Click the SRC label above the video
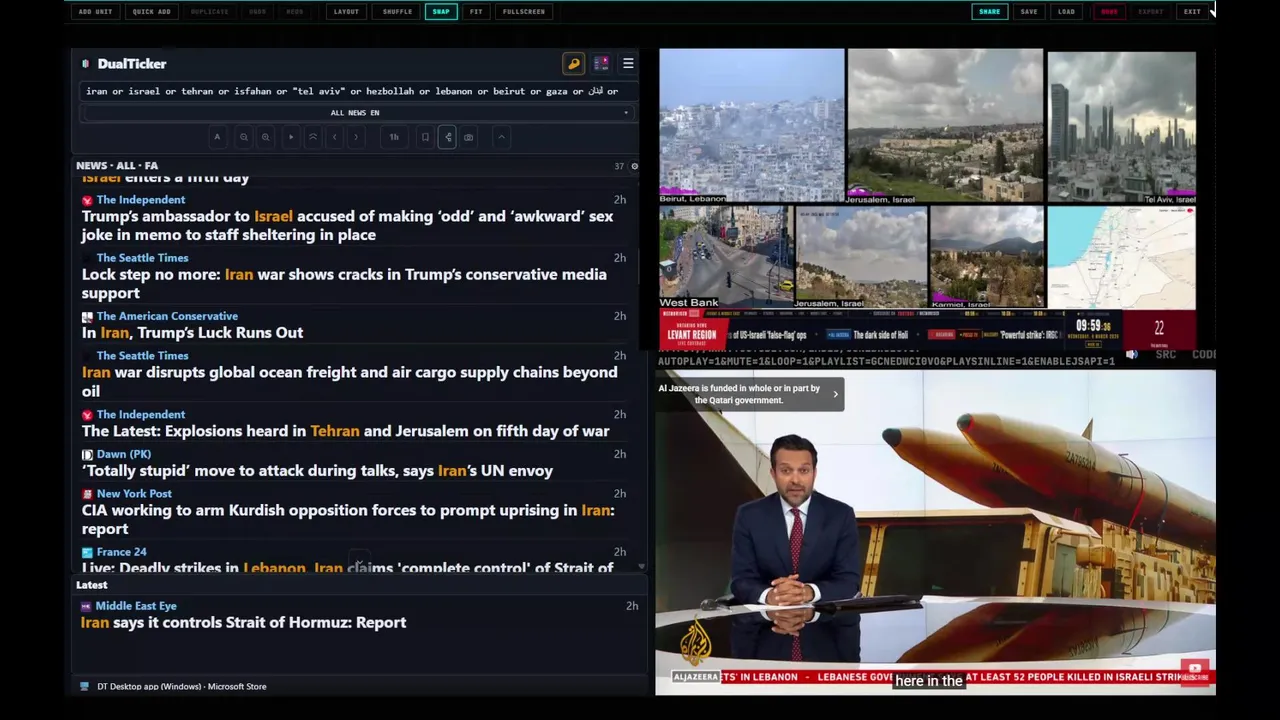The image size is (1280, 720). coord(1165,354)
